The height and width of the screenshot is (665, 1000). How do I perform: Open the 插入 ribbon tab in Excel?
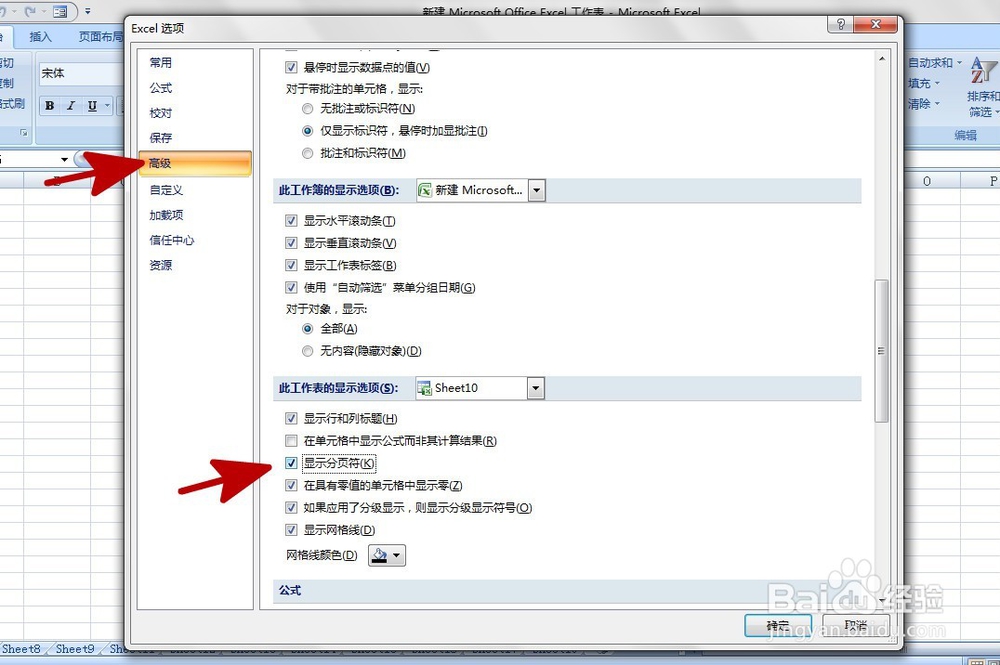pyautogui.click(x=40, y=37)
